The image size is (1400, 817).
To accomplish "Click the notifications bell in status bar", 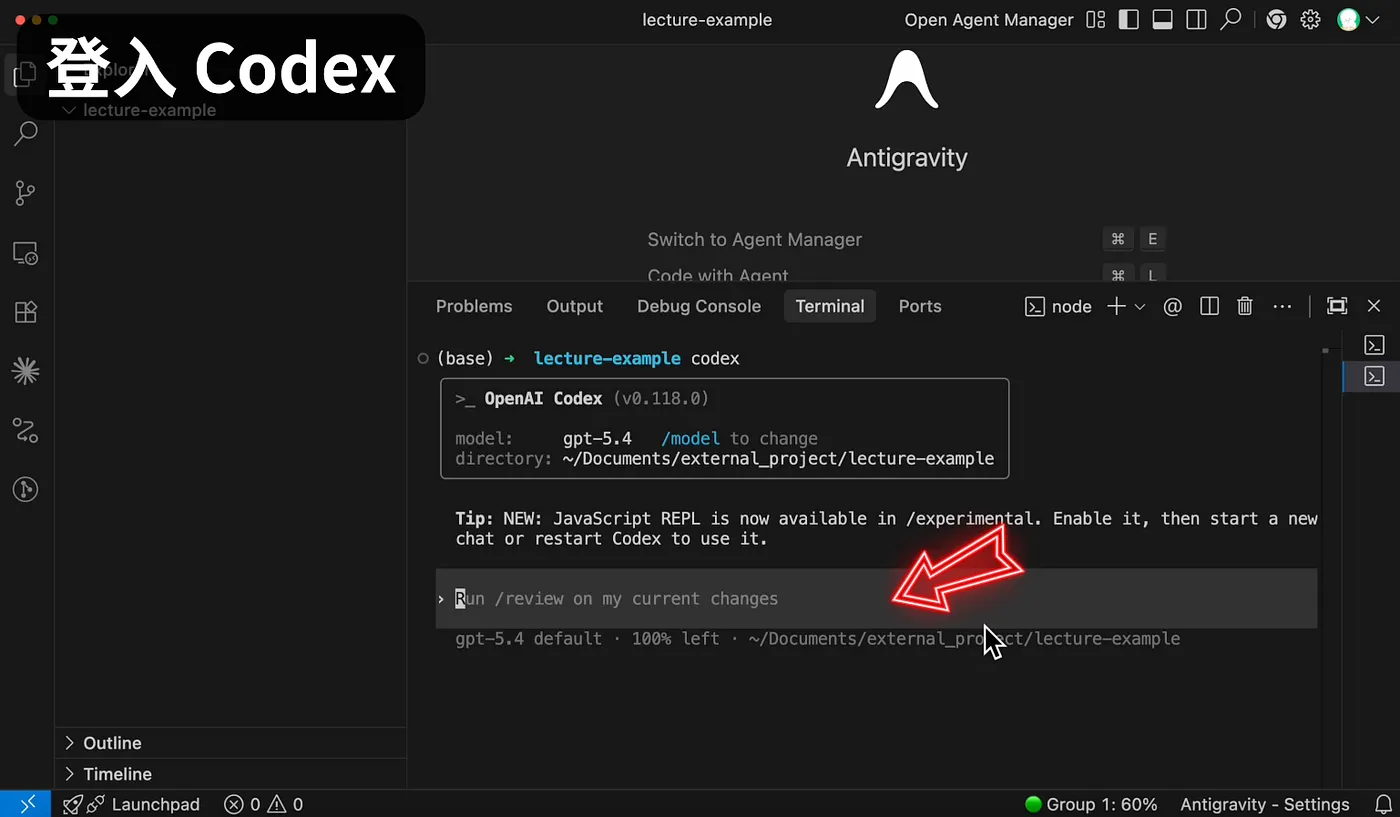I will pos(1384,804).
